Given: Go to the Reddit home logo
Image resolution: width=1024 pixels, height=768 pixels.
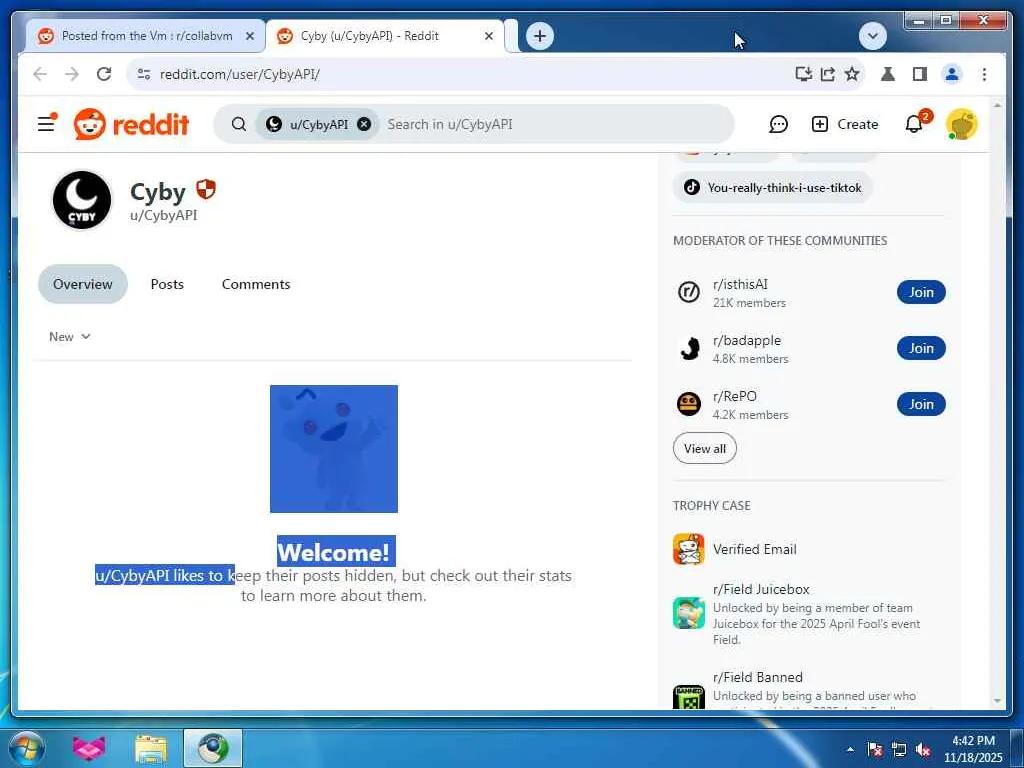Looking at the screenshot, I should click(x=131, y=124).
